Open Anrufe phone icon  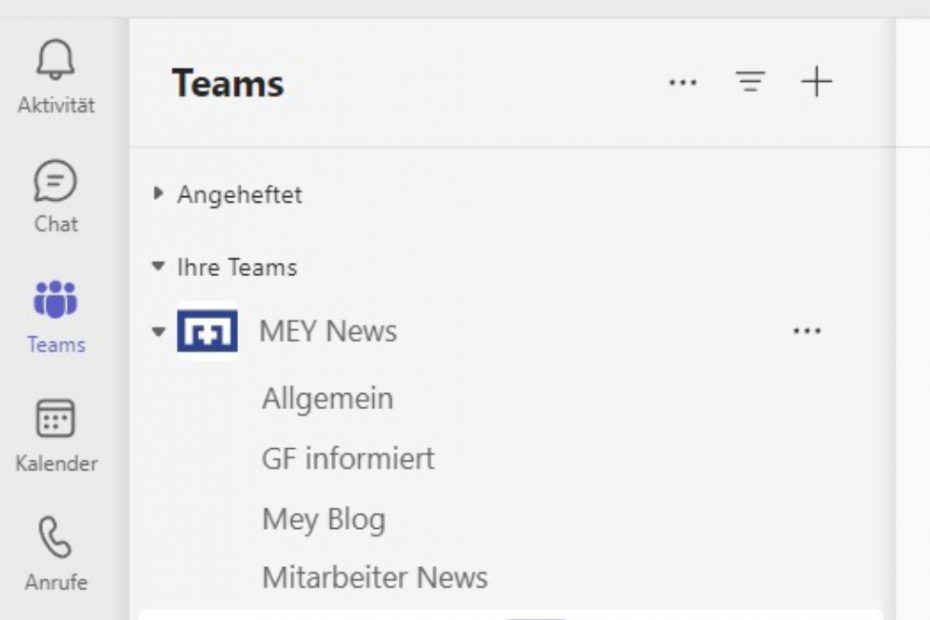pyautogui.click(x=56, y=537)
